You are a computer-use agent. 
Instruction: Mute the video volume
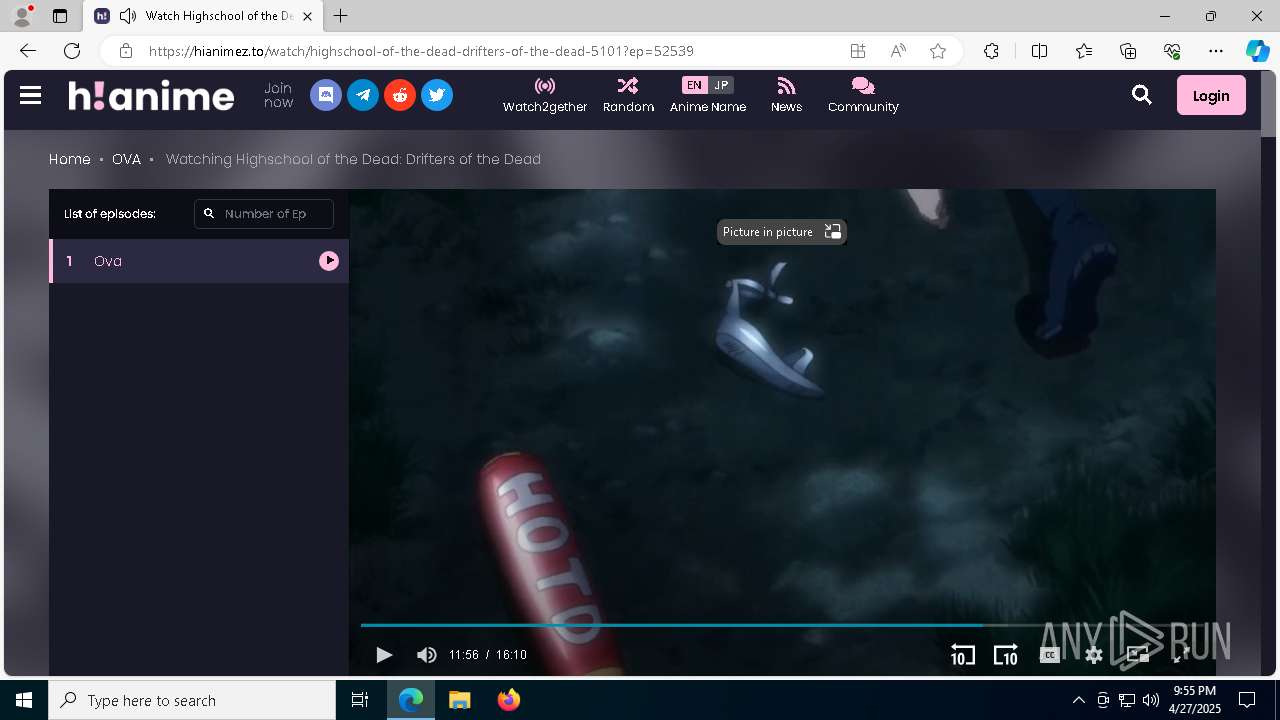(427, 655)
